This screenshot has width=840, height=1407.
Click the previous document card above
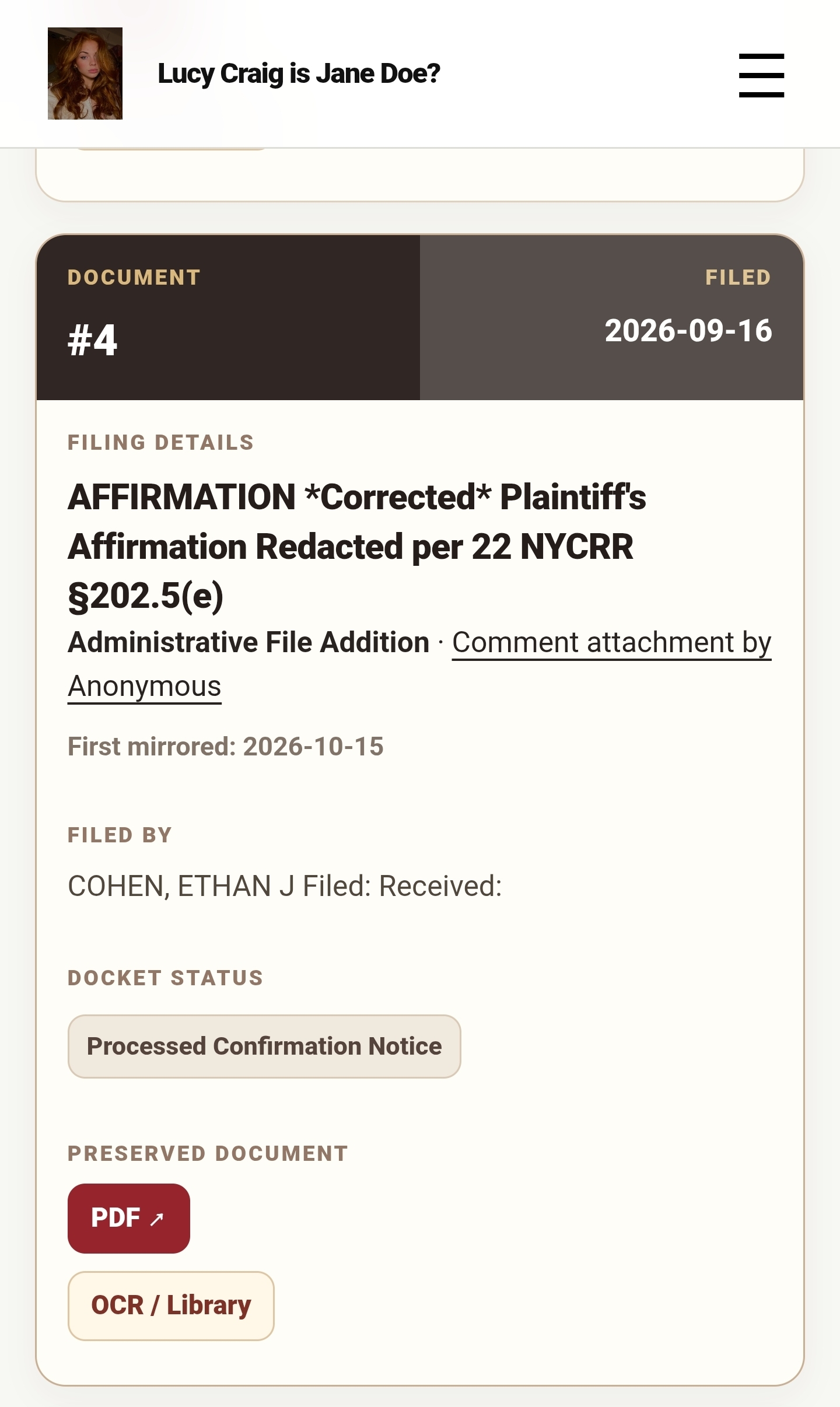click(x=420, y=174)
